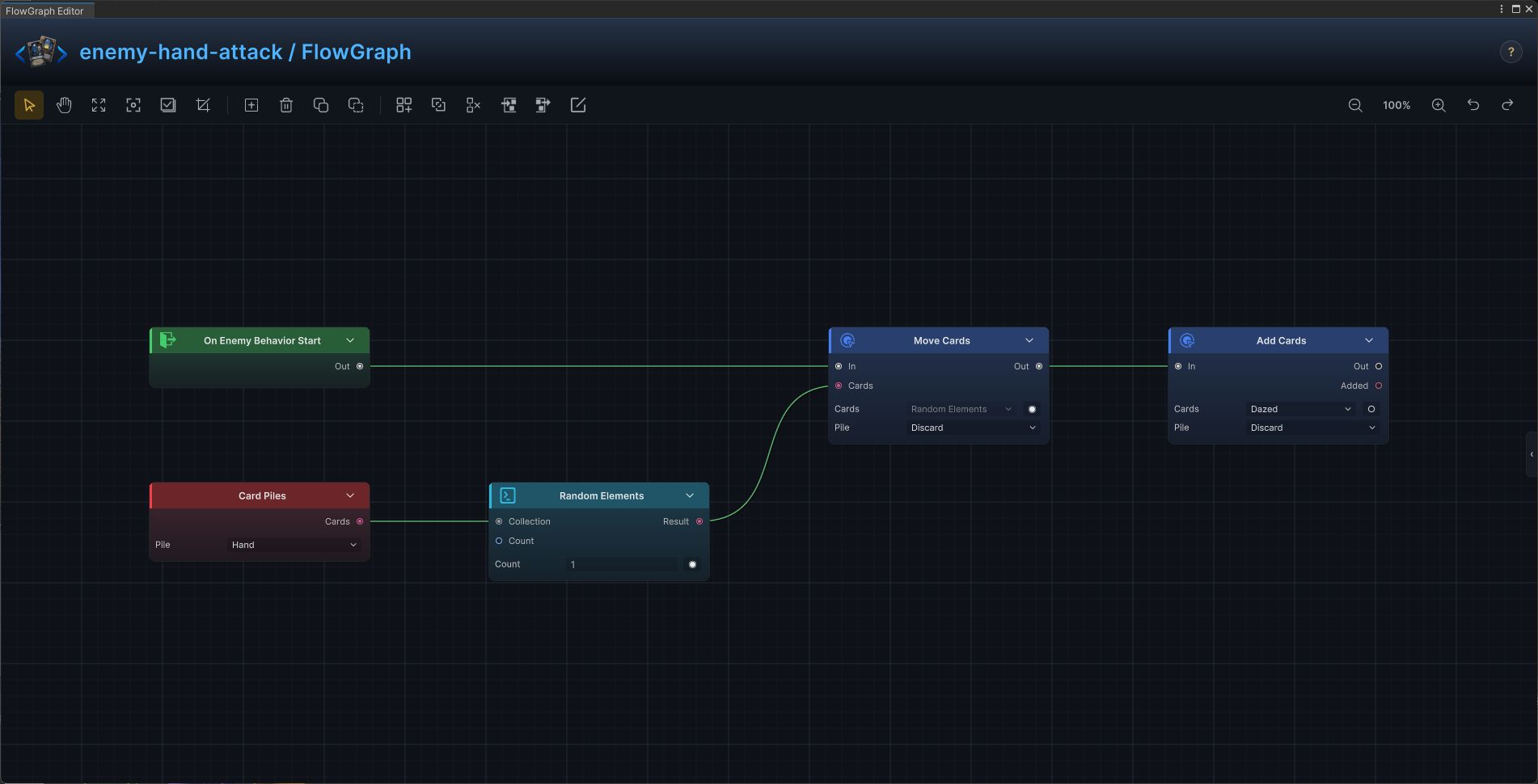The width and height of the screenshot is (1538, 784).
Task: Click the Card Piles Cards output port
Action: [360, 521]
